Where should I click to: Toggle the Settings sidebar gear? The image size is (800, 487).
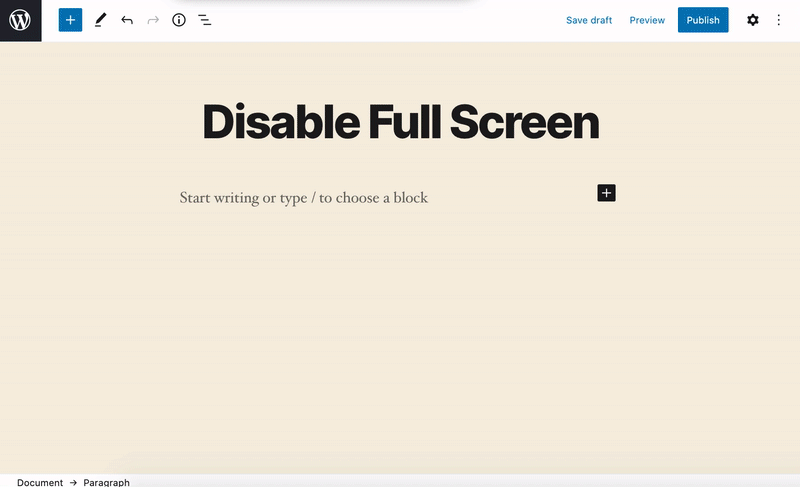[753, 20]
